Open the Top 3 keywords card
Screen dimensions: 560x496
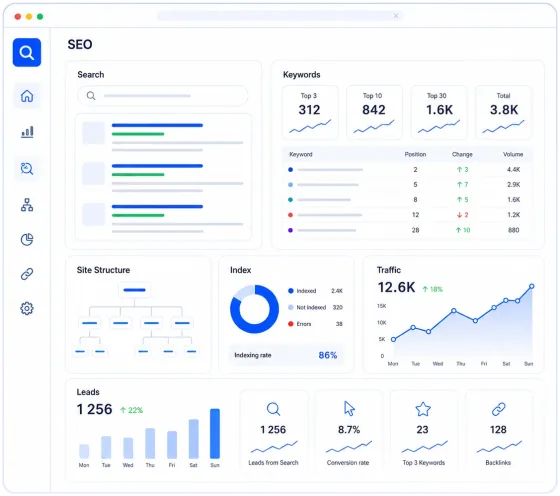click(310, 112)
